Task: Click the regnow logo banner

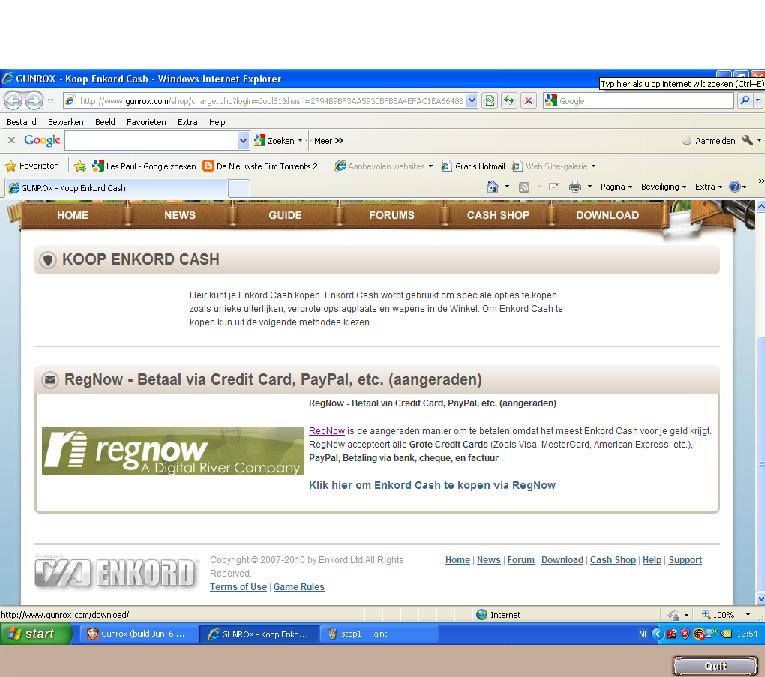Action: (172, 452)
